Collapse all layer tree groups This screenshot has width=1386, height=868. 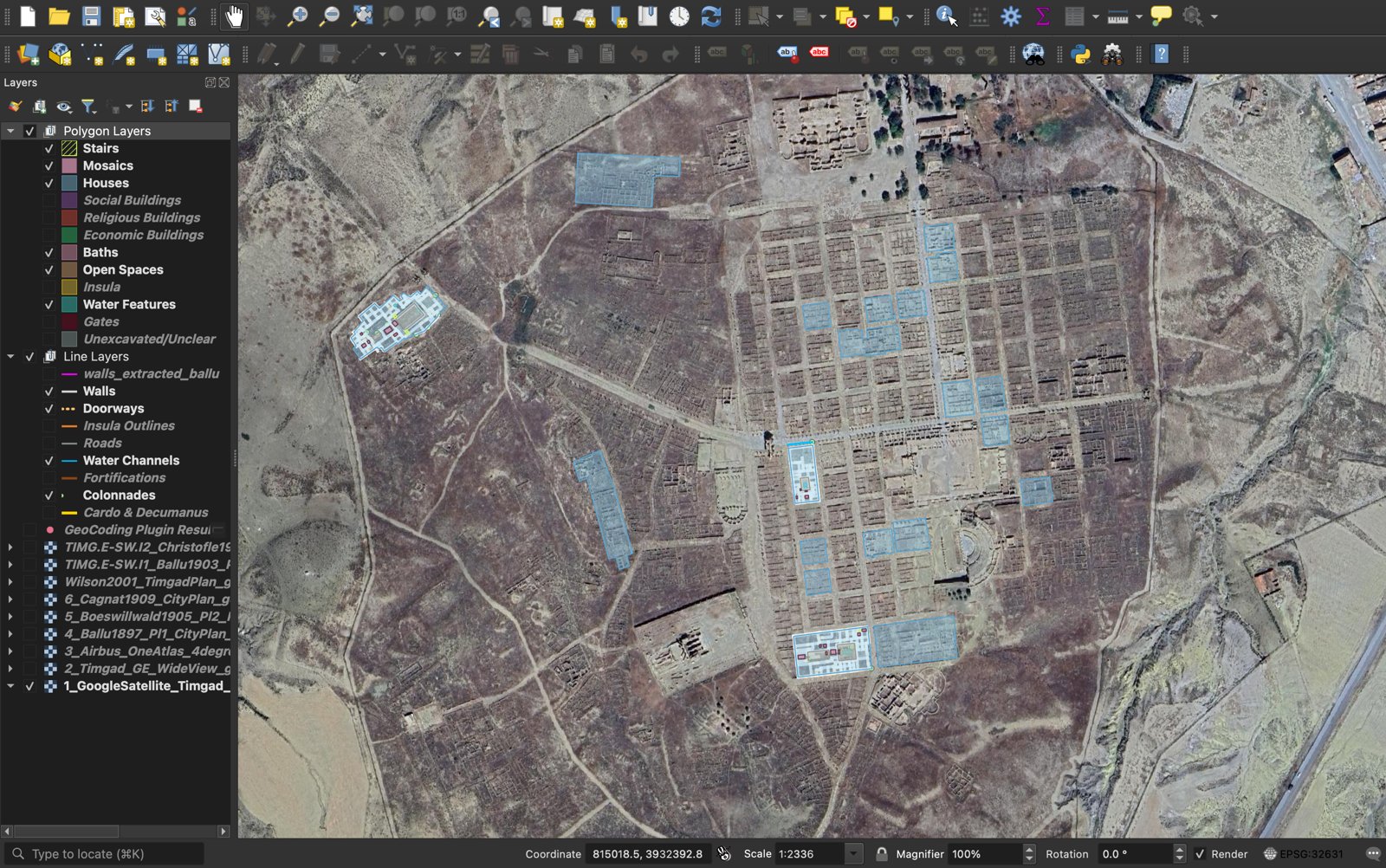coord(172,107)
